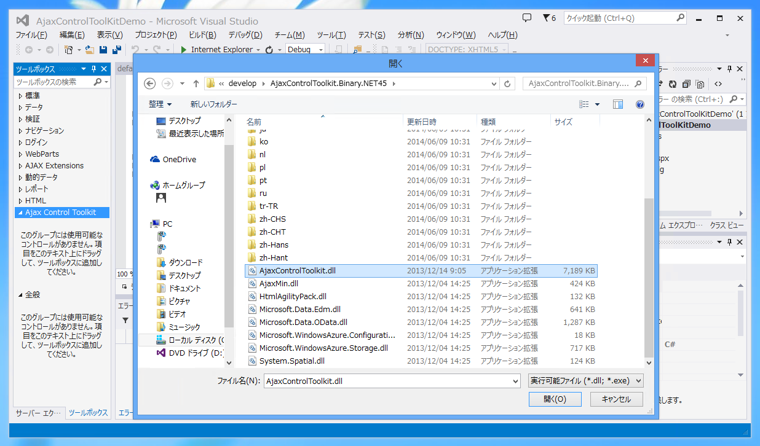Click the help icon in Open dialog
The height and width of the screenshot is (446, 760).
[640, 104]
